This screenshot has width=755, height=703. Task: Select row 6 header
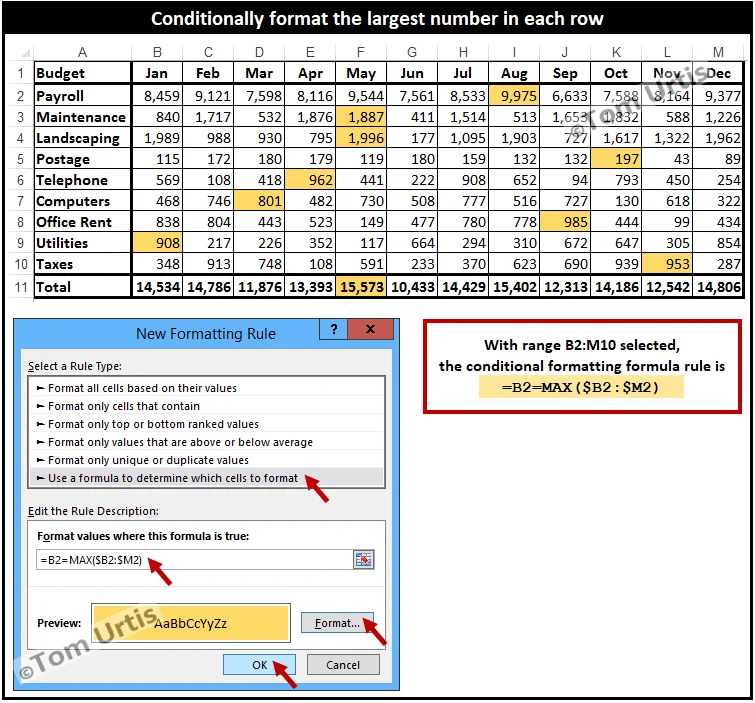click(20, 180)
